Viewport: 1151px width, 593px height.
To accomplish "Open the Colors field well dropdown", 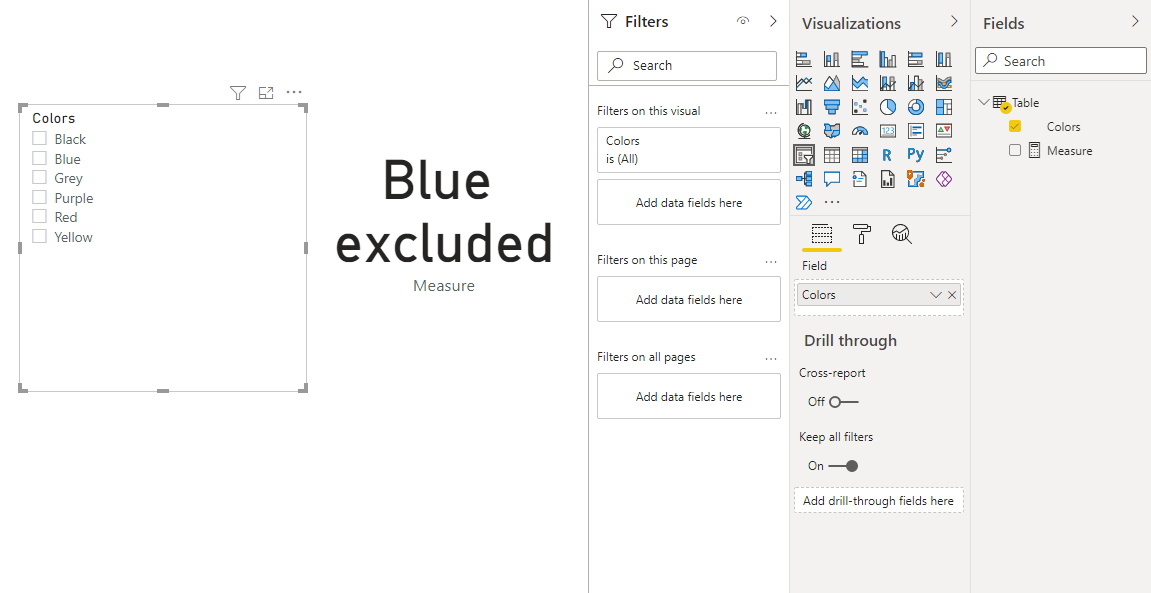I will pyautogui.click(x=936, y=295).
